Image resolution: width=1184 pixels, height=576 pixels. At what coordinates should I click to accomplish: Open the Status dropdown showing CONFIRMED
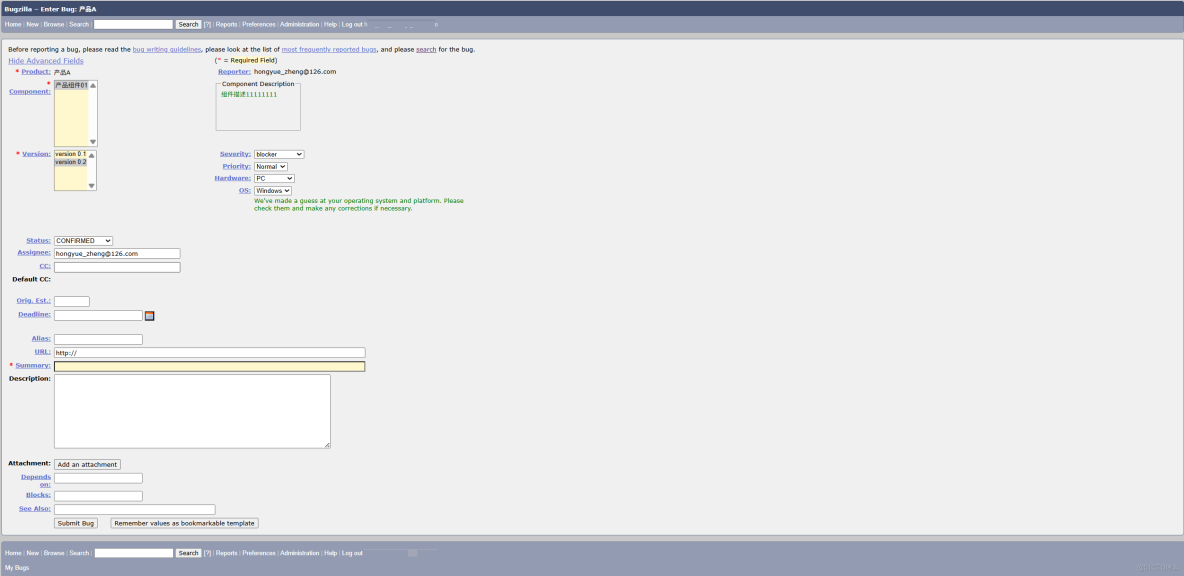click(x=84, y=240)
